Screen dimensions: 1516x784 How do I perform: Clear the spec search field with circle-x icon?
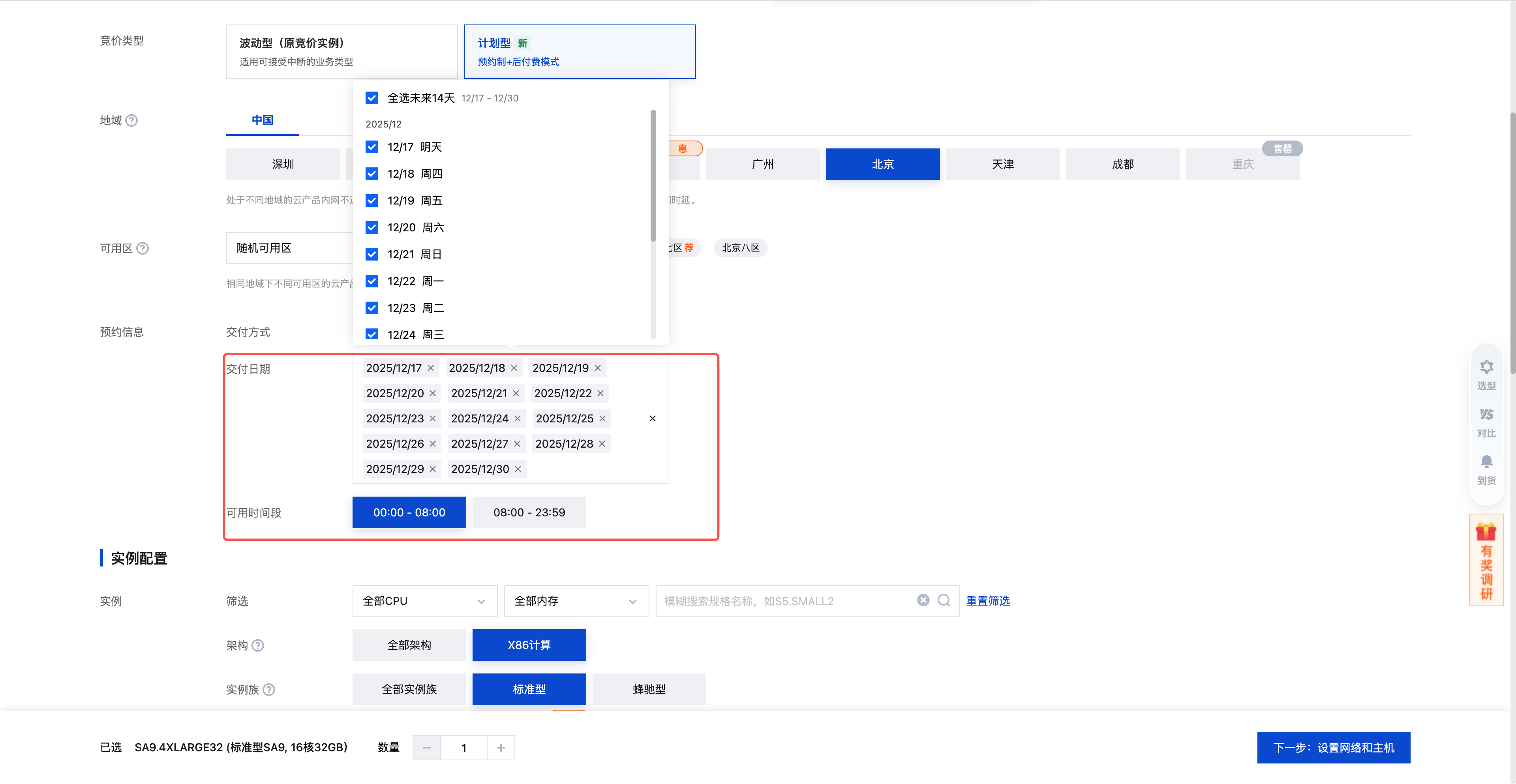pyautogui.click(x=923, y=600)
